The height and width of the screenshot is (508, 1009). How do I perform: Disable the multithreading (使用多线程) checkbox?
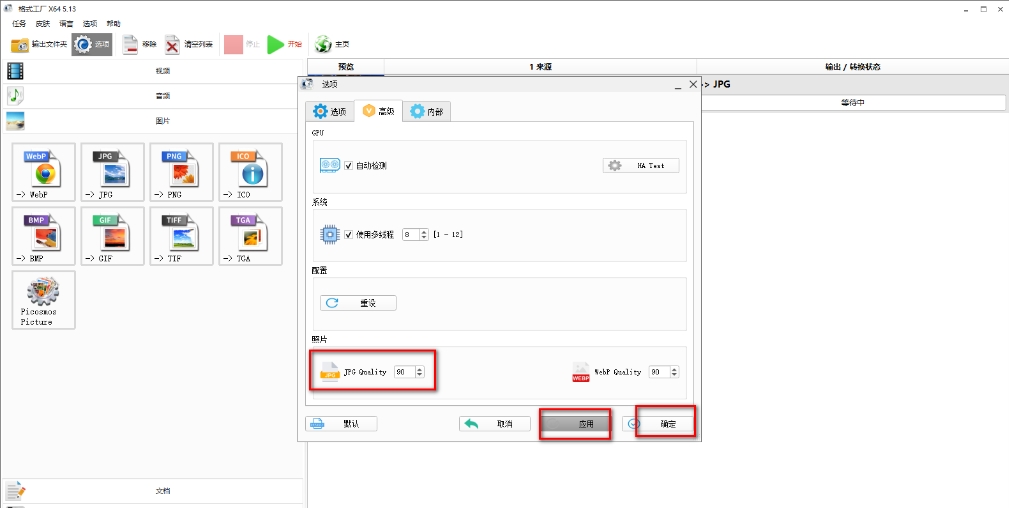point(349,234)
